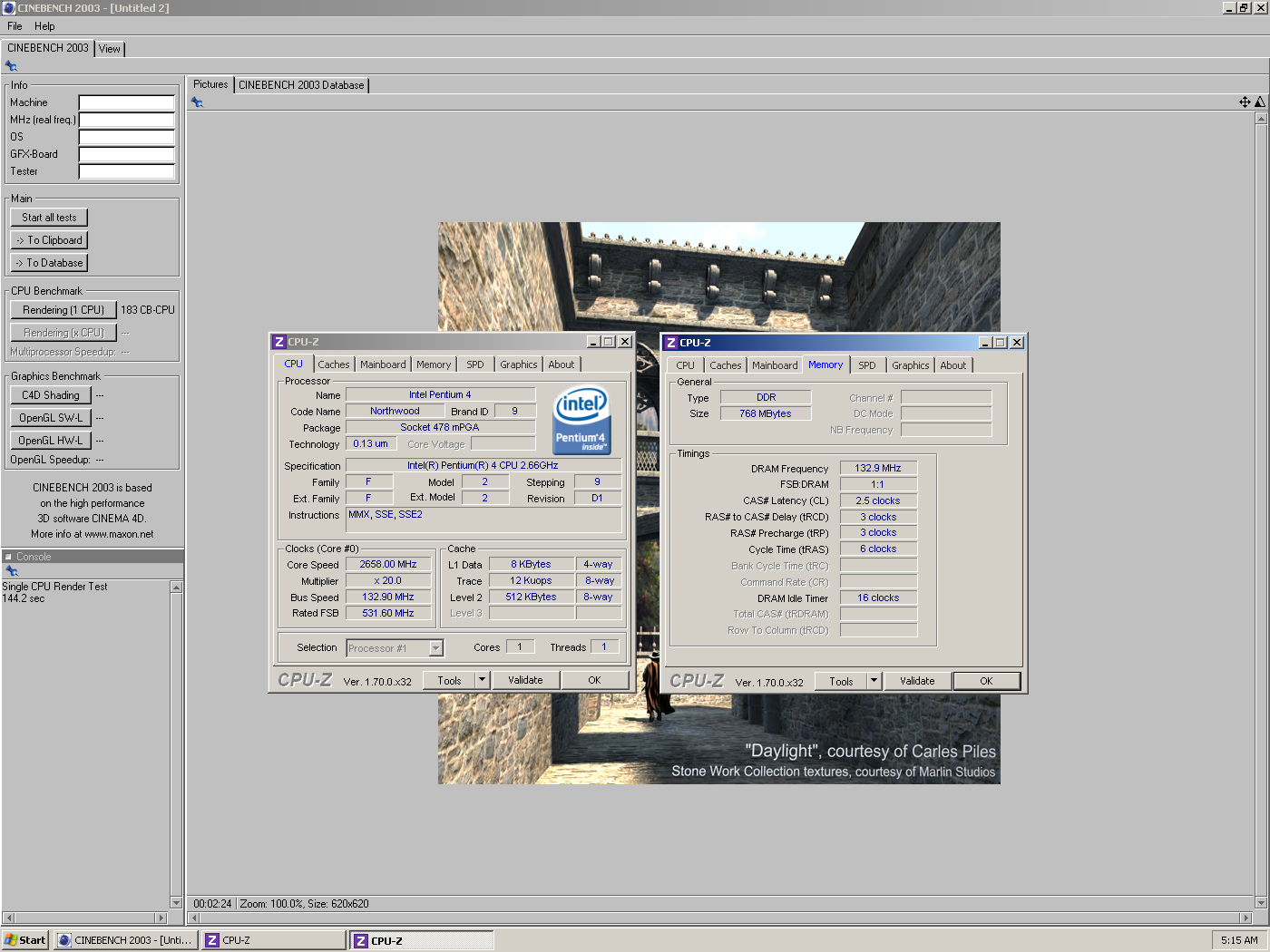Click the Z icon in the left CPU-Z title bar
Viewport: 1270px width, 952px height.
[279, 342]
